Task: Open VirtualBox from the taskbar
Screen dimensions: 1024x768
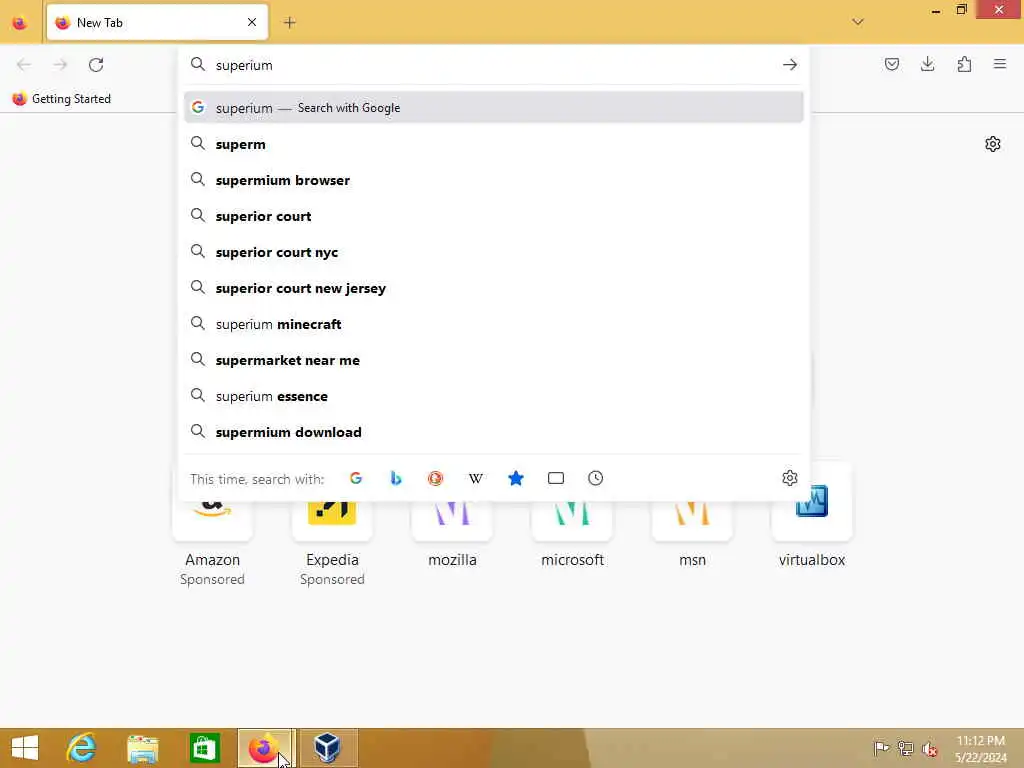Action: click(327, 748)
